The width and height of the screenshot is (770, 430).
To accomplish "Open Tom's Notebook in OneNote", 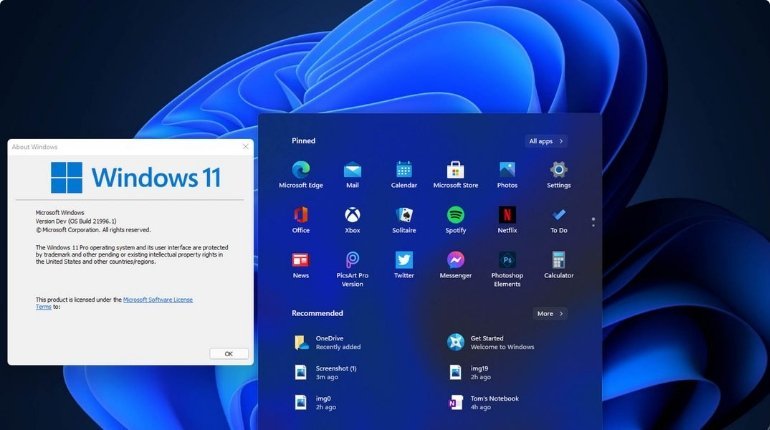I will [x=483, y=403].
